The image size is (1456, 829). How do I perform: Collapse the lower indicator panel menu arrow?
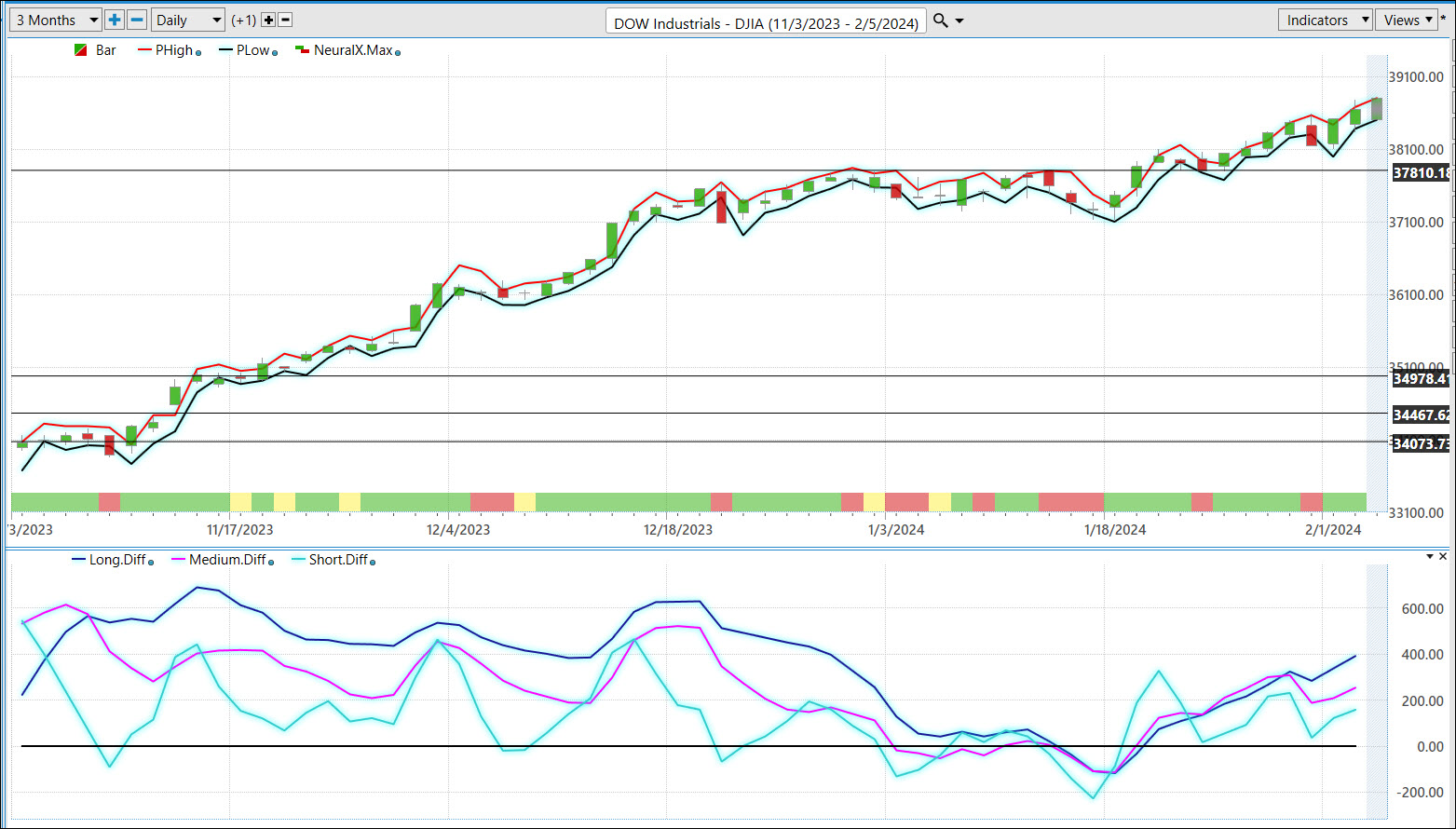[x=1430, y=557]
